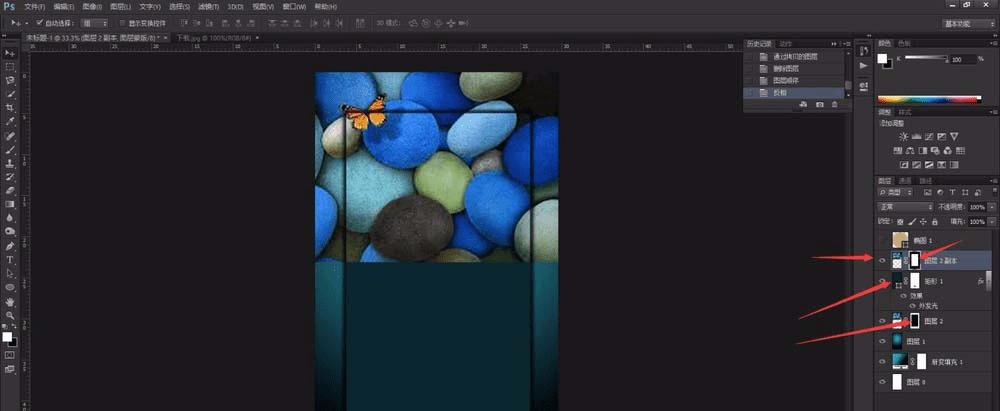Viewport: 1000px width, 411px height.
Task: Select the 投影 history state
Action: tap(781, 93)
